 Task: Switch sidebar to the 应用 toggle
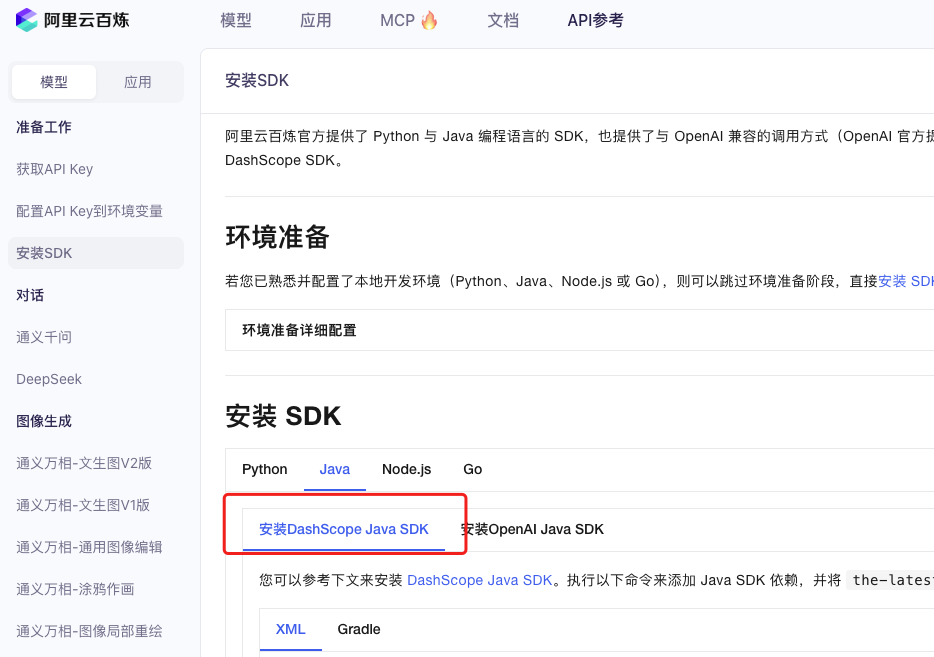point(138,82)
